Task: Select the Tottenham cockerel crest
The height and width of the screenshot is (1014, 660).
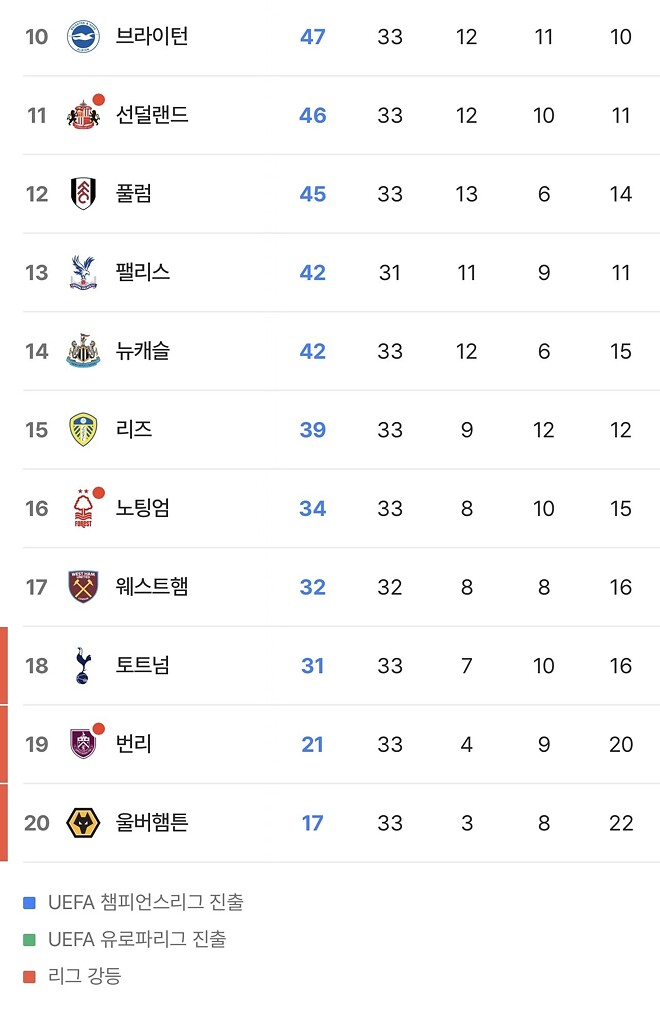Action: (x=85, y=665)
